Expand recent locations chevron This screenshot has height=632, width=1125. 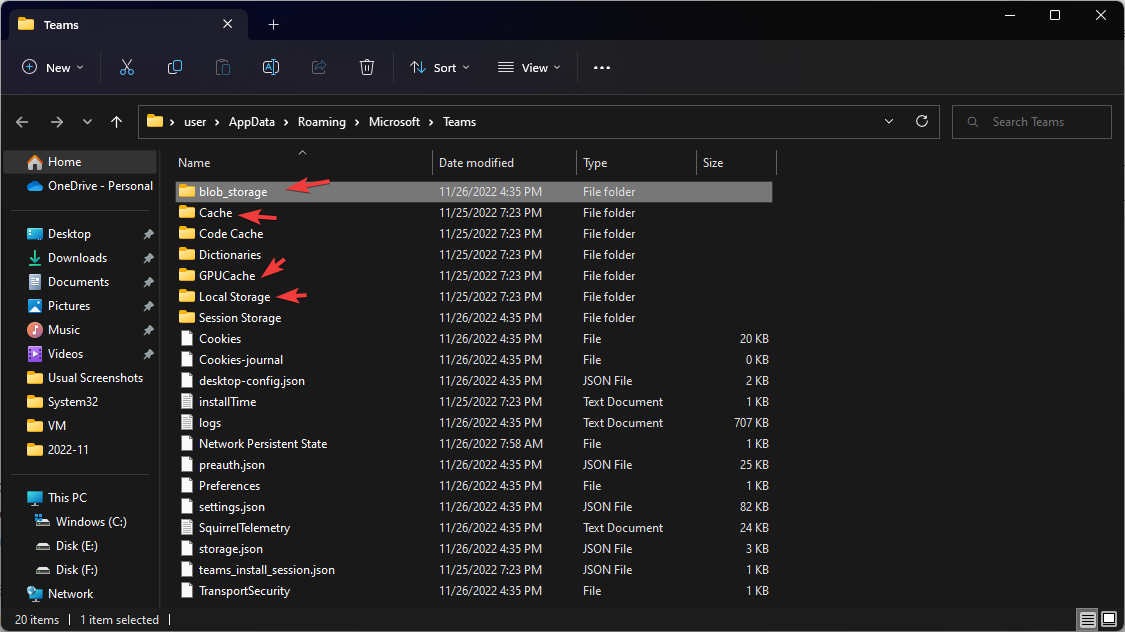[87, 122]
